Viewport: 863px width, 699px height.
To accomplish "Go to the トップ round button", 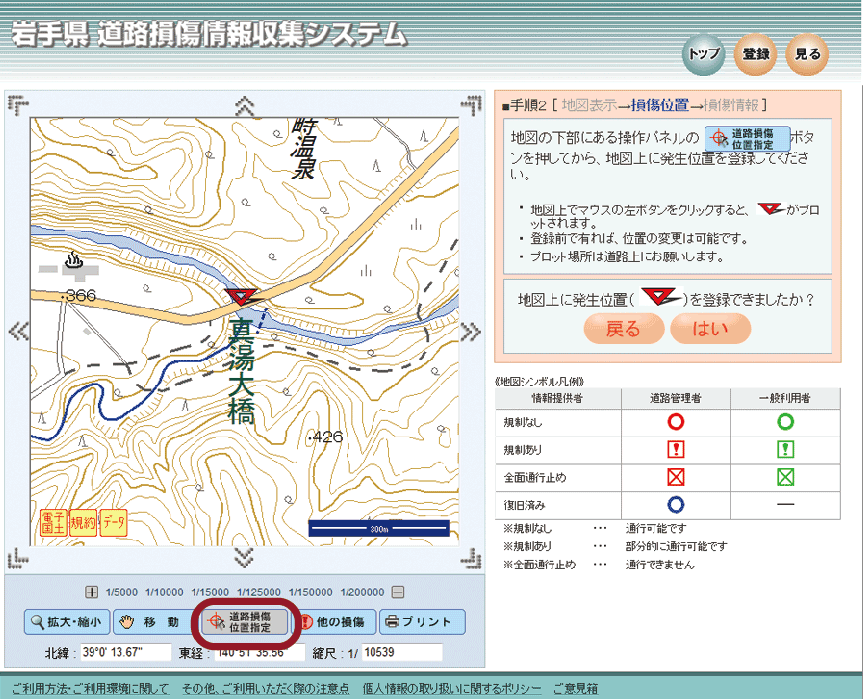I will click(x=704, y=54).
